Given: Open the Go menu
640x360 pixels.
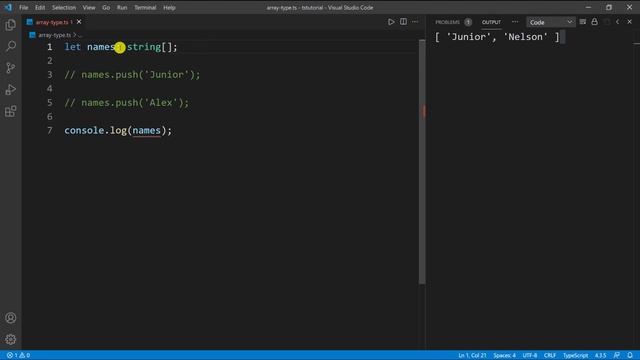Looking at the screenshot, I should click(x=106, y=7).
